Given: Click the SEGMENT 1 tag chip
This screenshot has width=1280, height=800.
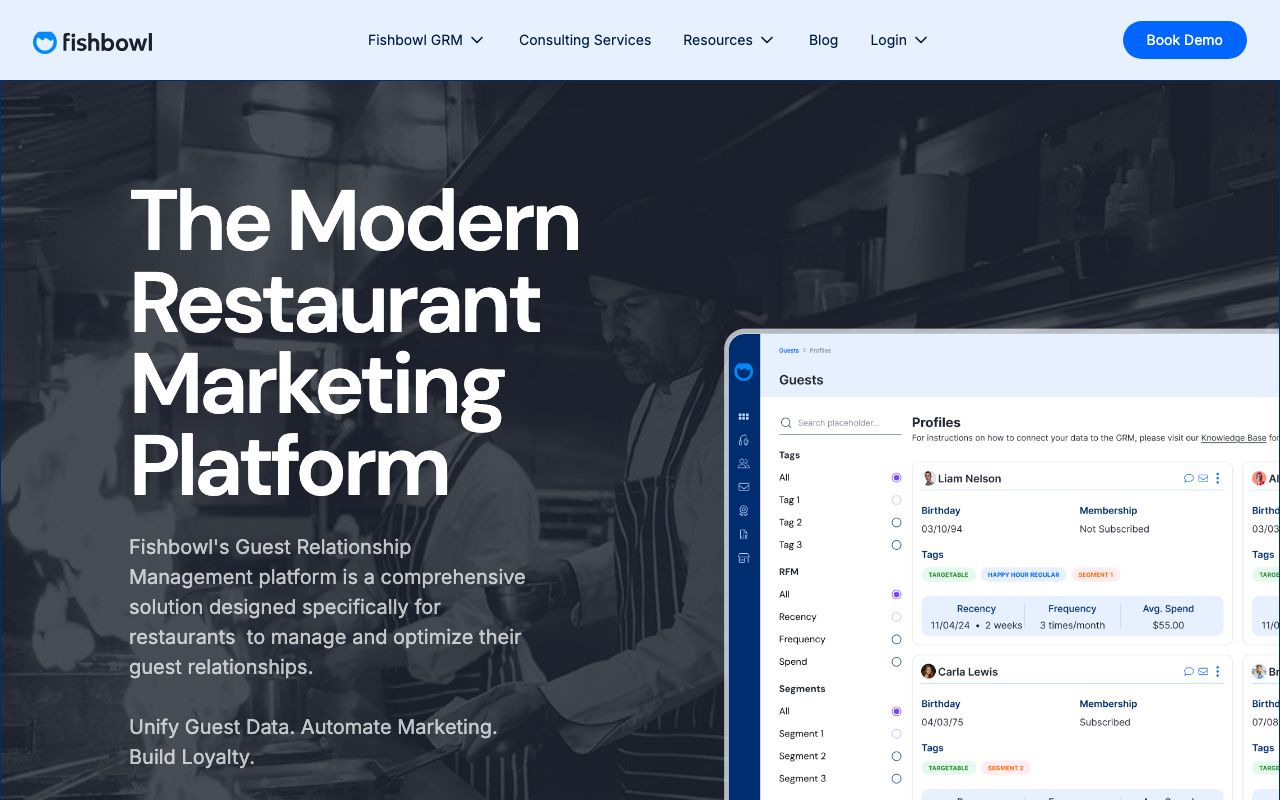Looking at the screenshot, I should (x=1095, y=575).
